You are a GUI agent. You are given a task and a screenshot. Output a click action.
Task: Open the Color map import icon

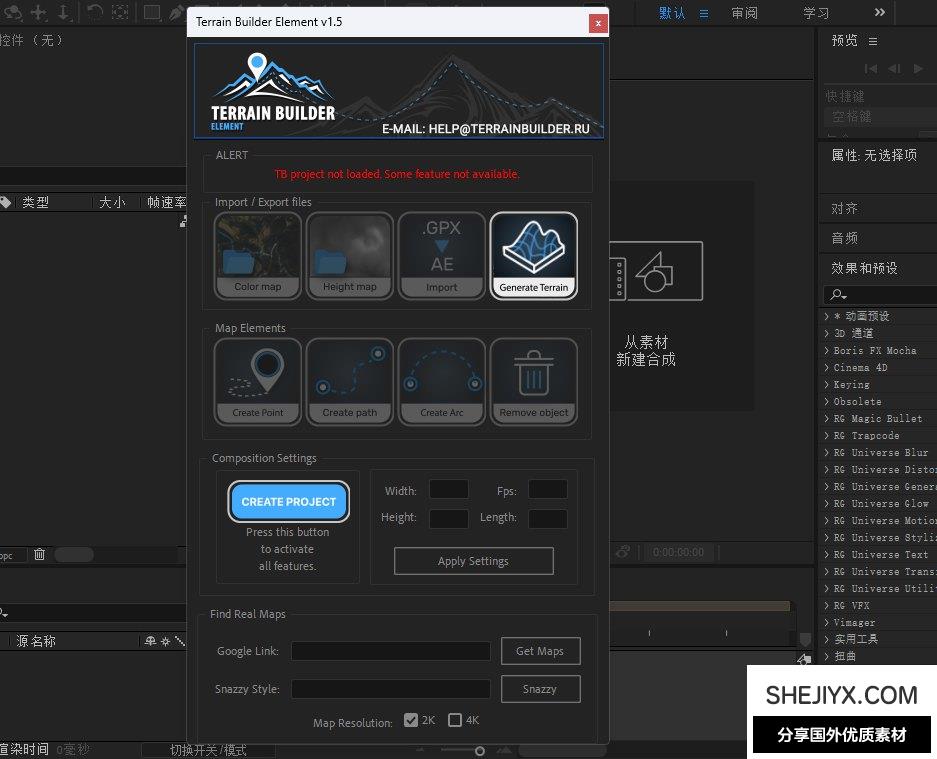coord(258,255)
